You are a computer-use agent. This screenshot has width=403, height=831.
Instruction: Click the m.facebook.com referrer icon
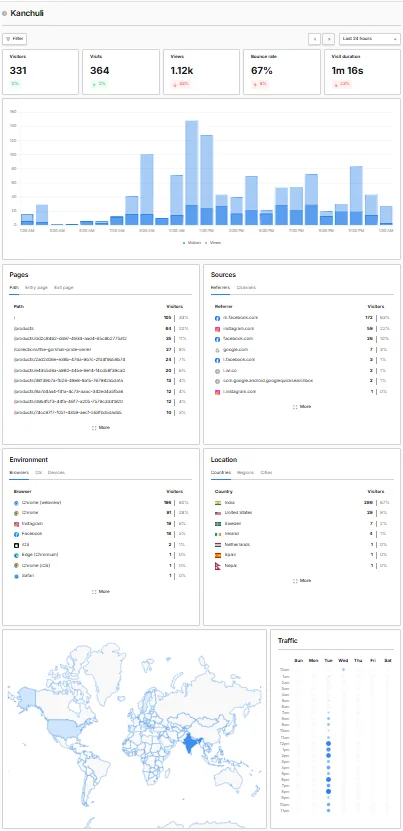pyautogui.click(x=217, y=318)
